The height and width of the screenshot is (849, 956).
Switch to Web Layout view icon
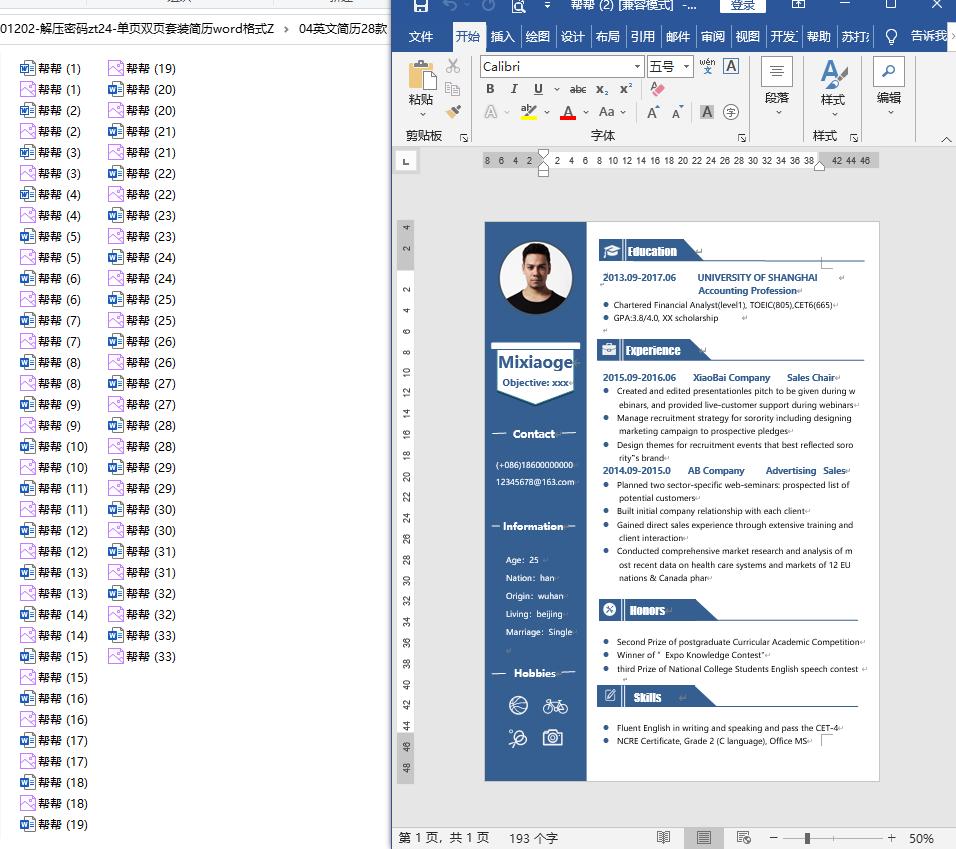tap(743, 837)
